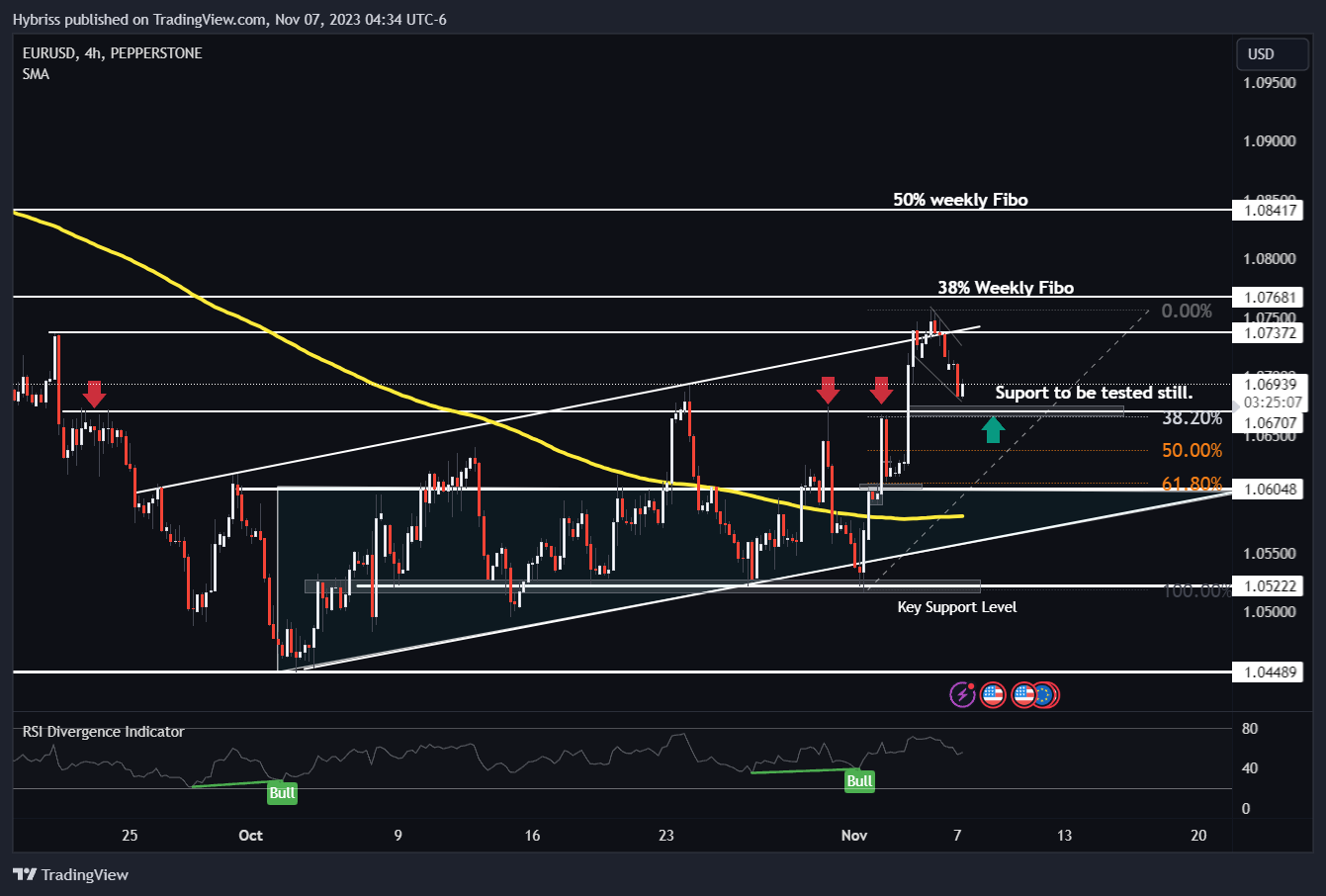Click the 38% Weekly Fibo text
Image resolution: width=1326 pixels, height=896 pixels.
(x=1006, y=288)
